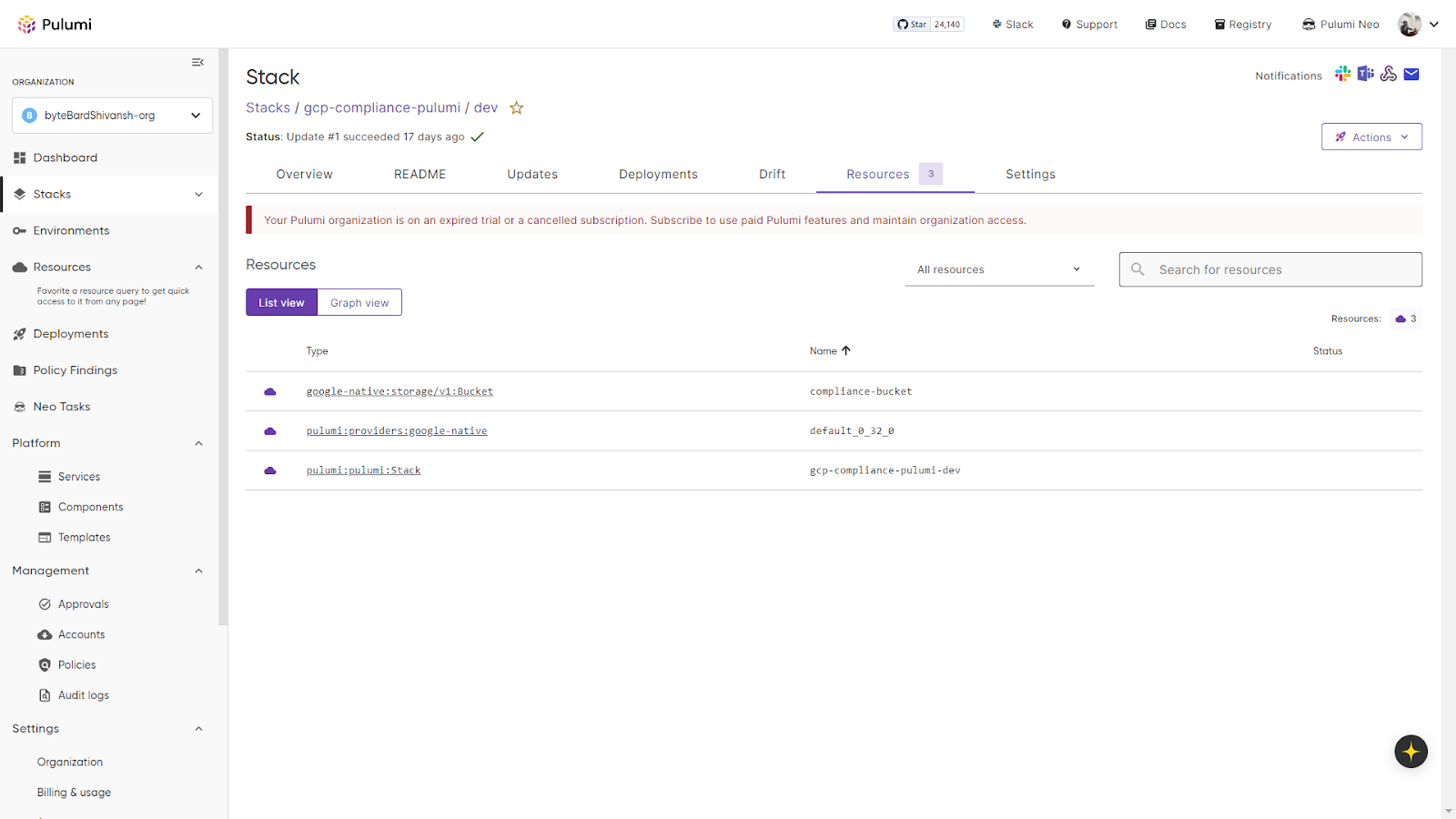This screenshot has height=819, width=1456.
Task: Open Approvals under Management
Action: click(83, 604)
